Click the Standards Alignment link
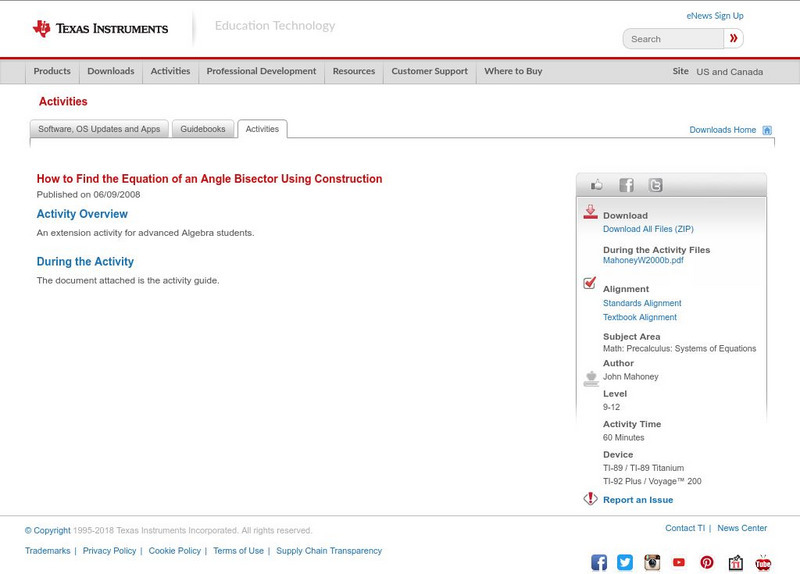The height and width of the screenshot is (574, 800). tap(642, 303)
